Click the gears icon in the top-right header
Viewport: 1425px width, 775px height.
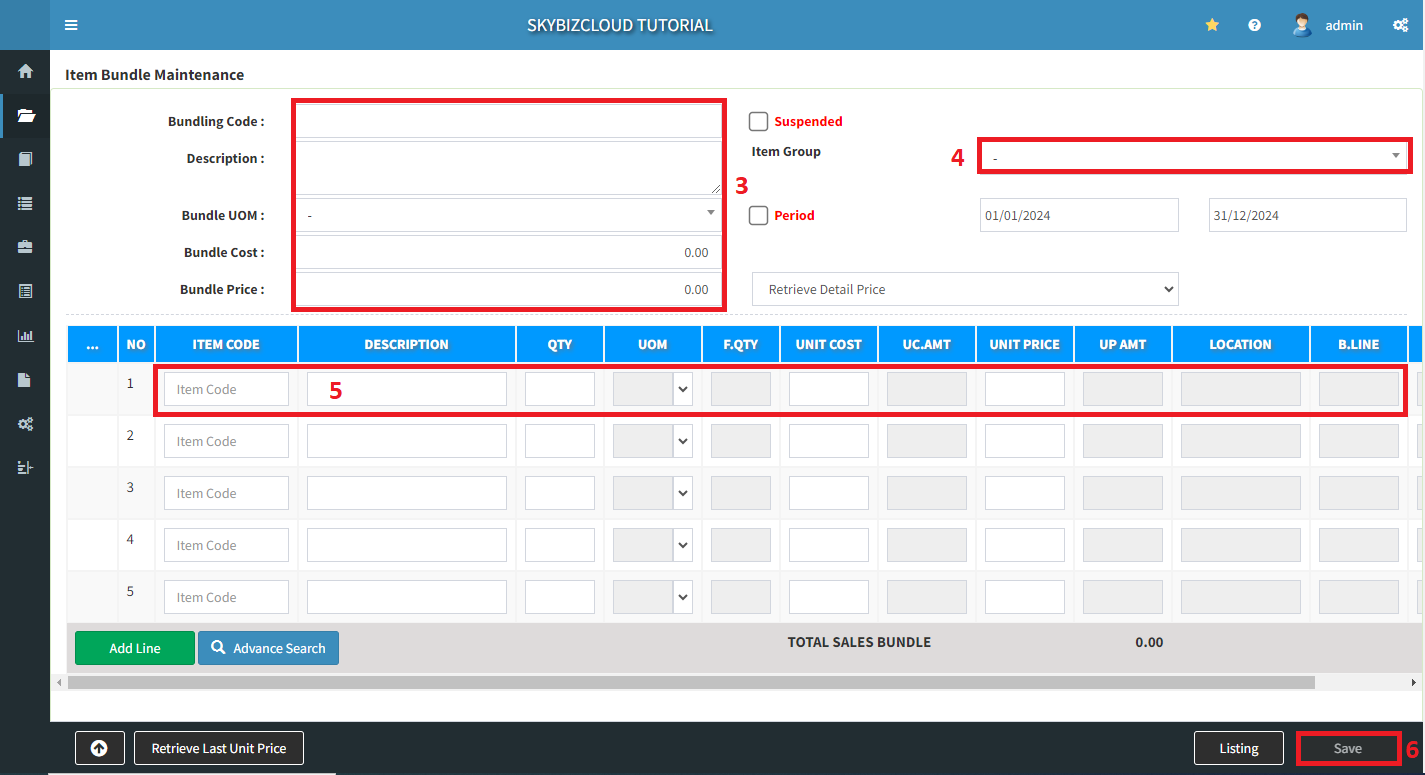[1400, 25]
